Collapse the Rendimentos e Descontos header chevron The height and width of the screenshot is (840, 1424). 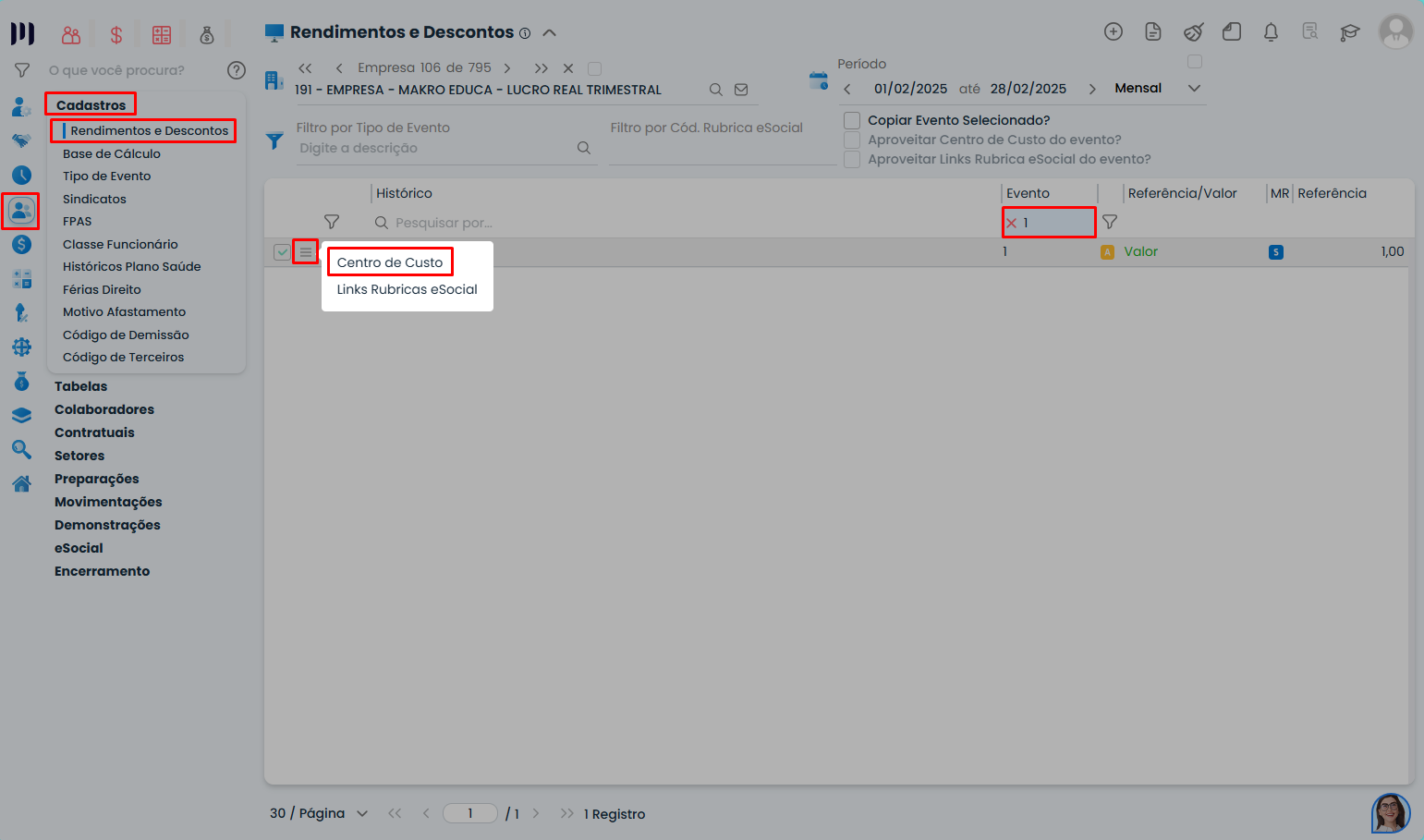[549, 30]
